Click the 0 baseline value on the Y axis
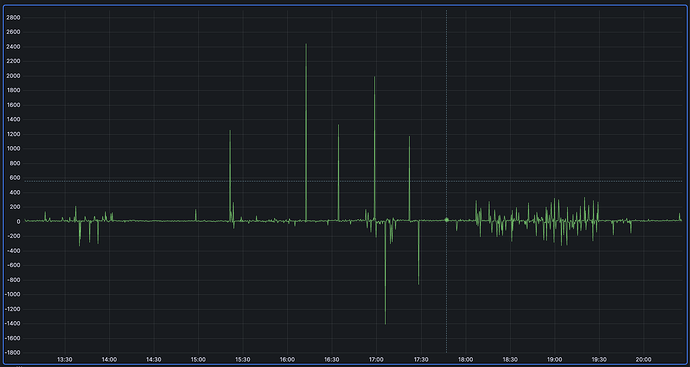This screenshot has height=367, width=690. click(x=18, y=221)
